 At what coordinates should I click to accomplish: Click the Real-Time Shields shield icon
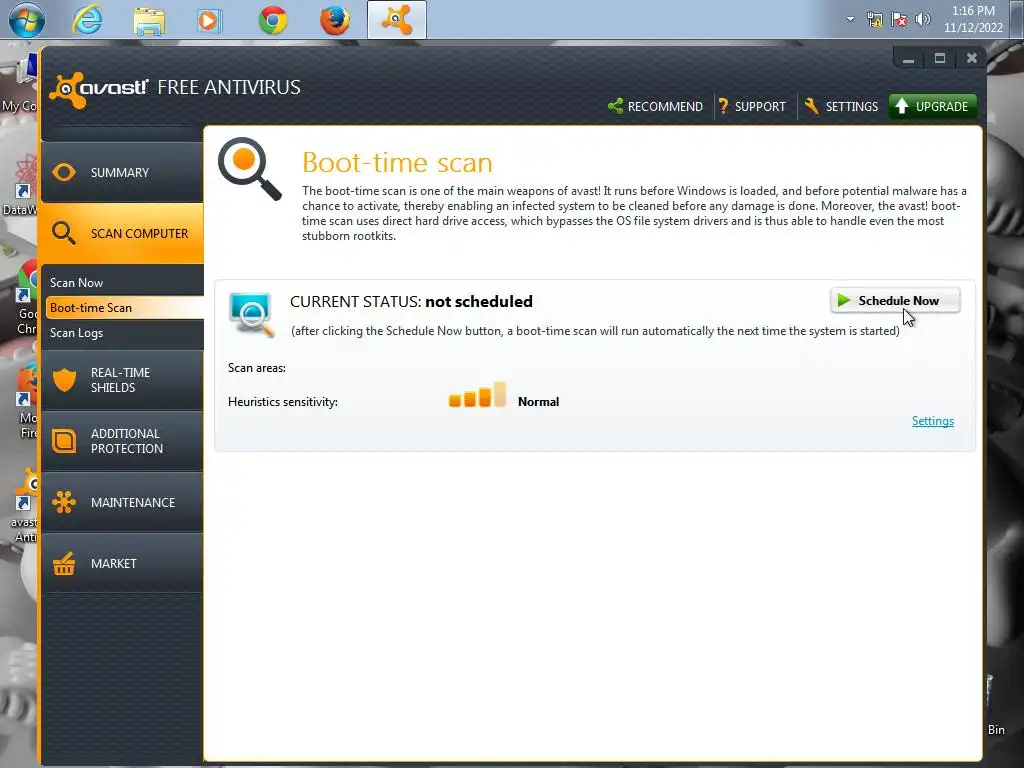(x=64, y=379)
